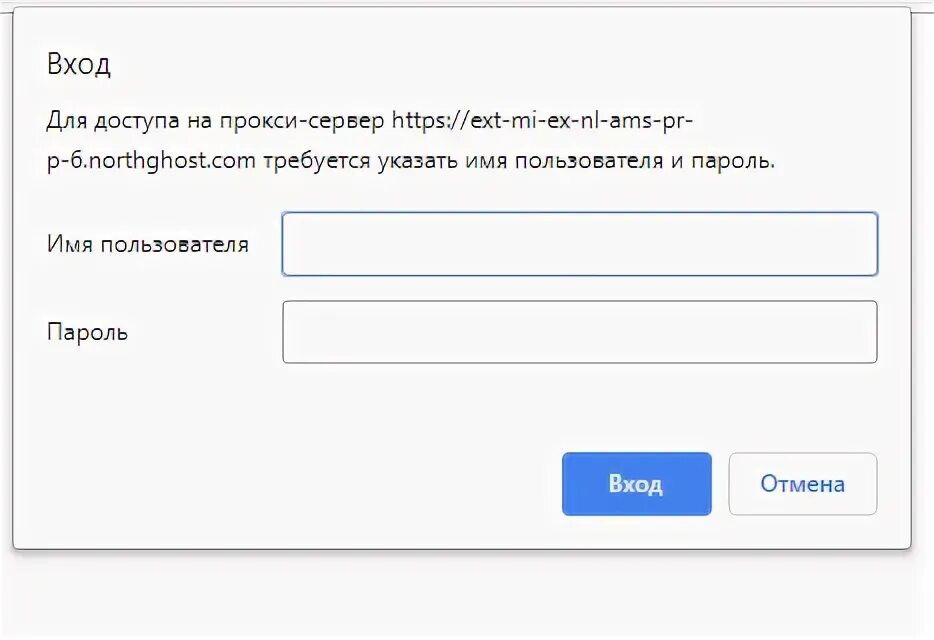Click the Имя пользователя input field
Image resolution: width=934 pixels, height=640 pixels.
579,244
